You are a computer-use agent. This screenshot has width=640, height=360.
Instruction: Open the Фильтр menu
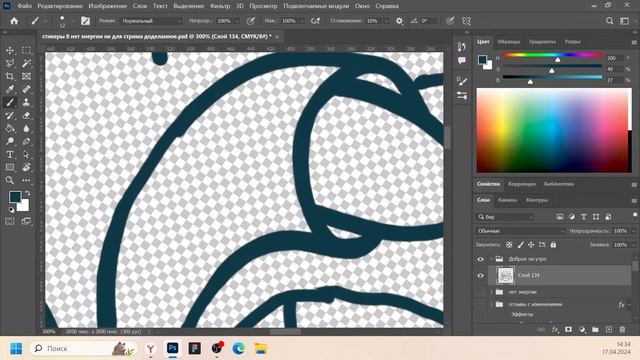pyautogui.click(x=220, y=6)
